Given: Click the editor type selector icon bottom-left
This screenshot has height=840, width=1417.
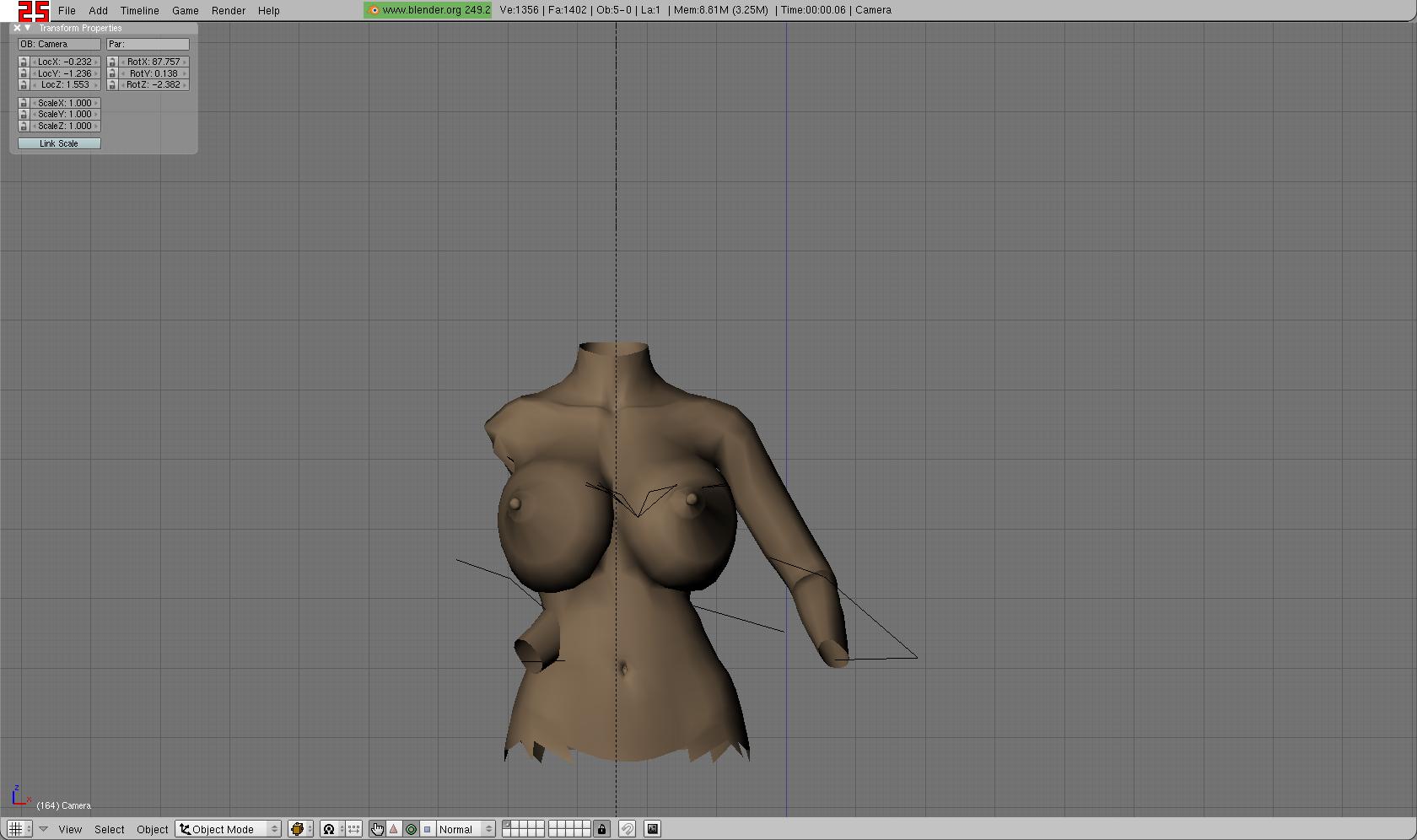Looking at the screenshot, I should coord(15,829).
